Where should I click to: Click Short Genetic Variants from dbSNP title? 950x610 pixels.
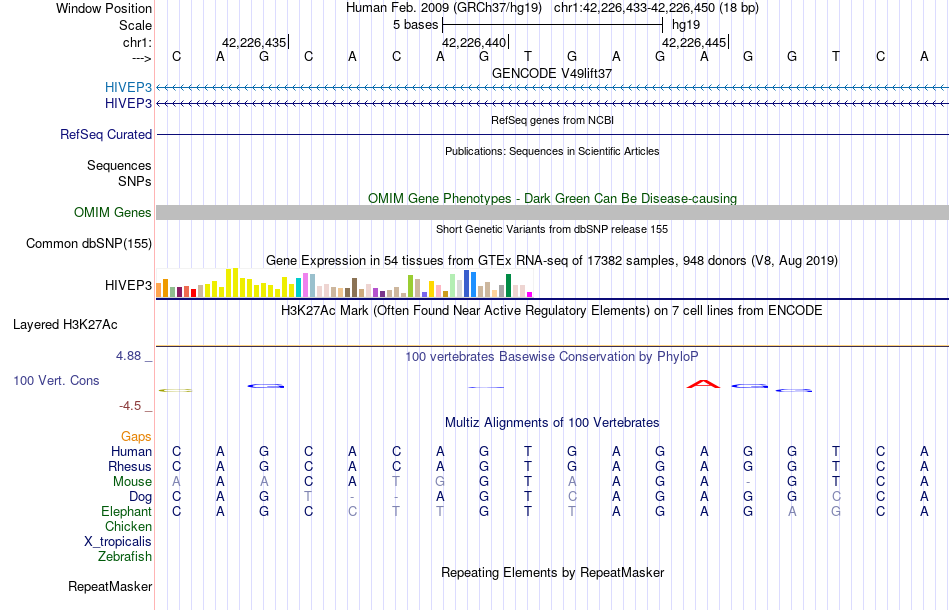pyautogui.click(x=552, y=229)
